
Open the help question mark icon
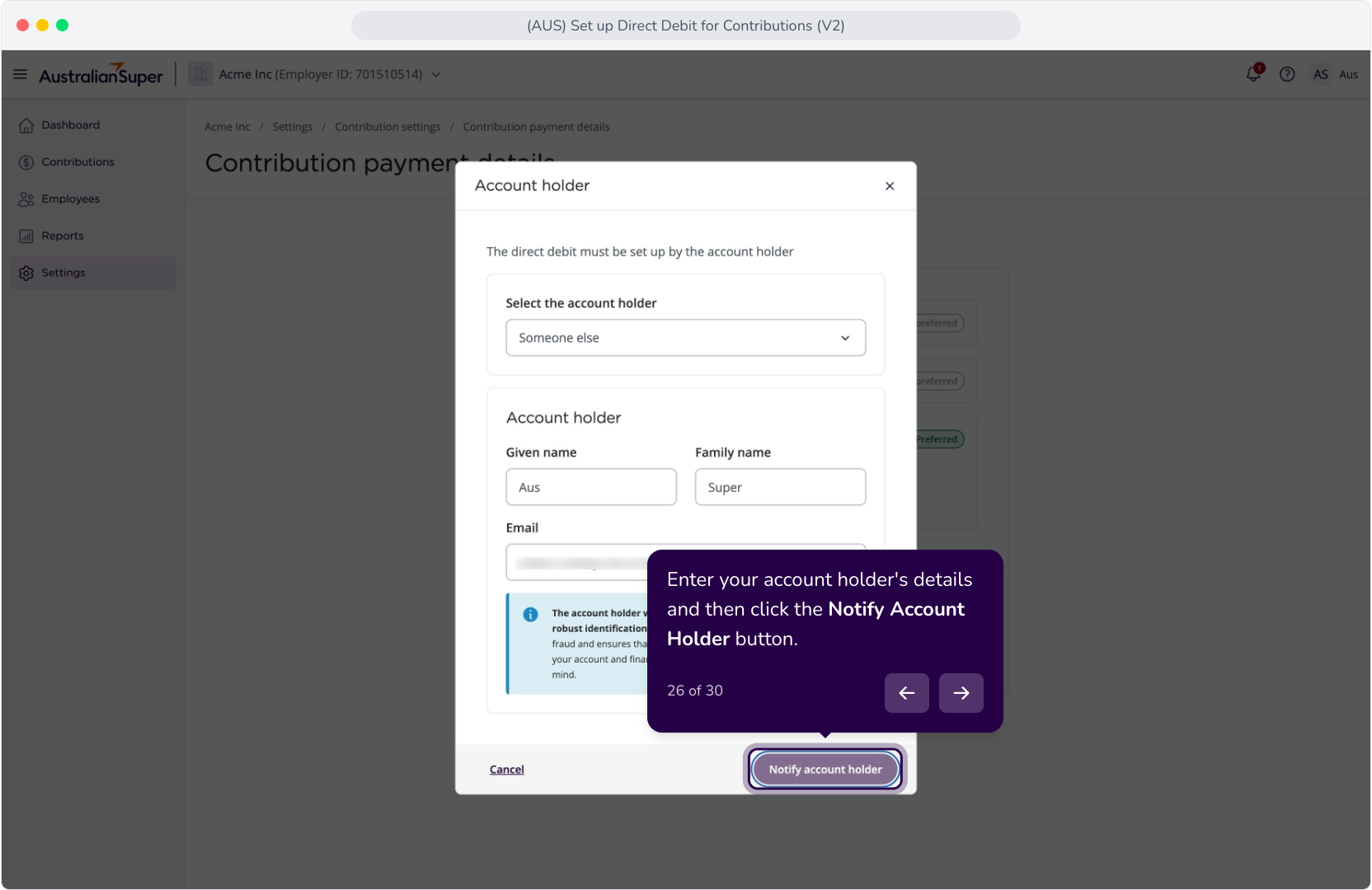[x=1287, y=74]
